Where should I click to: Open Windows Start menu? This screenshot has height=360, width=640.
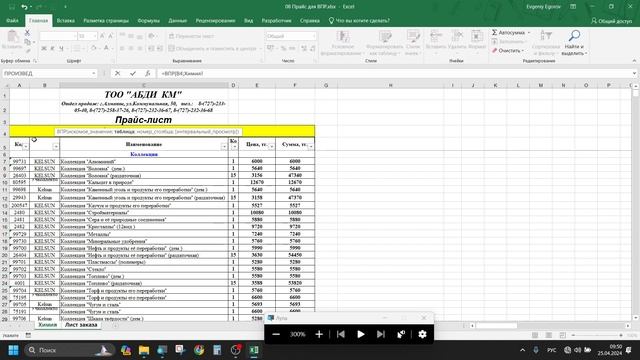coord(13,350)
